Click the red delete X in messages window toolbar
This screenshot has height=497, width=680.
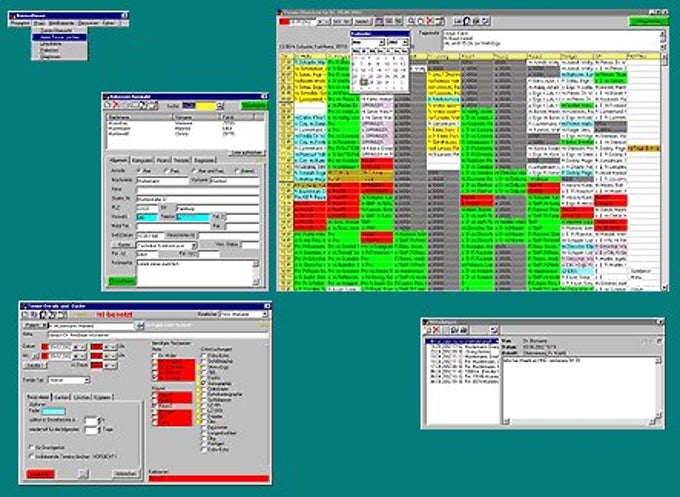click(x=436, y=330)
